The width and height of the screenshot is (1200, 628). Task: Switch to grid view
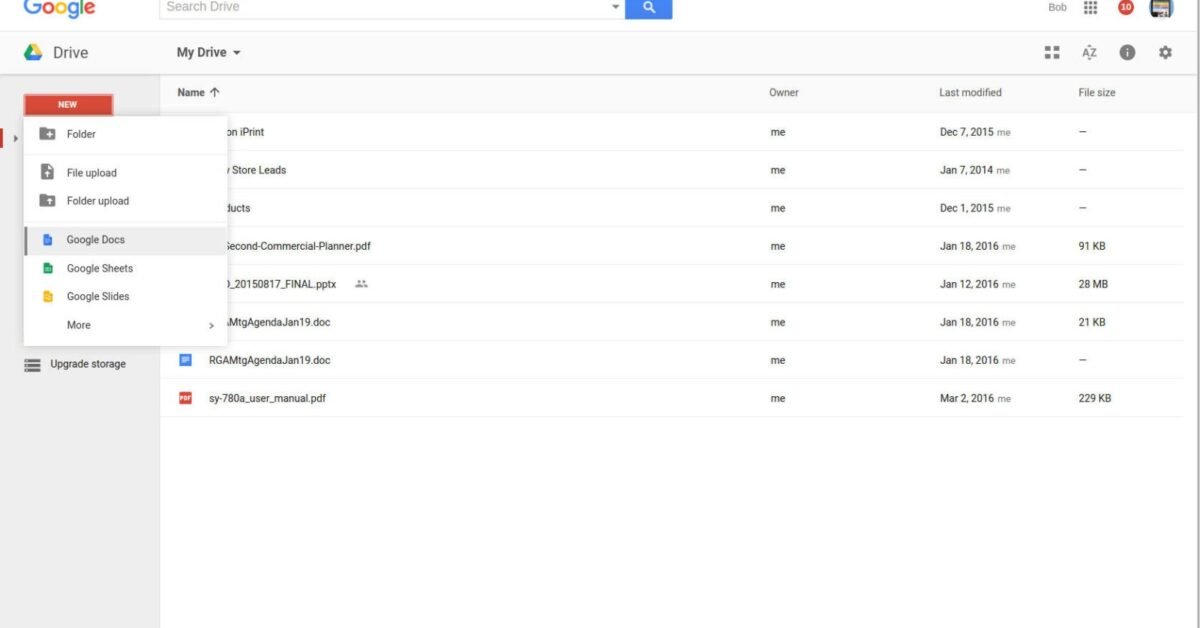1052,53
